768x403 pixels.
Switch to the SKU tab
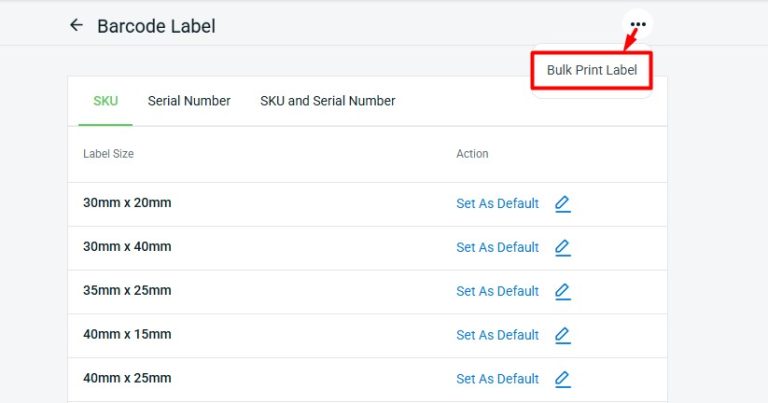coord(105,101)
